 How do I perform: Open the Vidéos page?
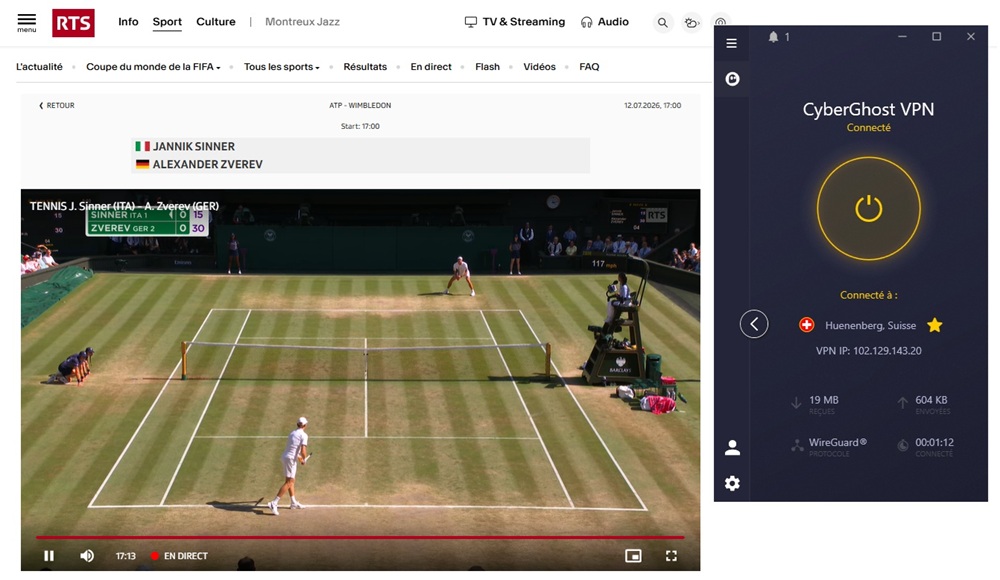539,66
